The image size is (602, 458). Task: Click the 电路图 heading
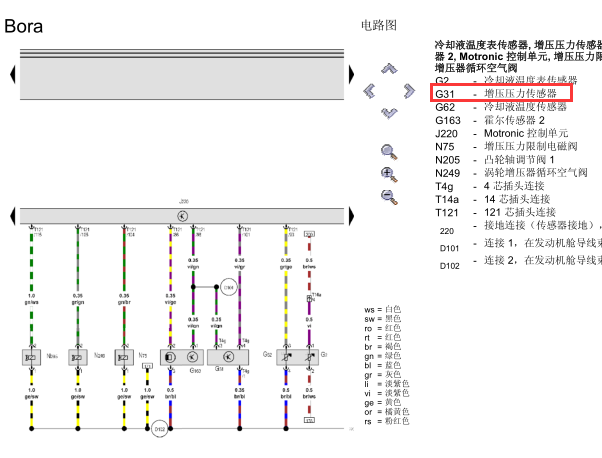pyautogui.click(x=379, y=25)
